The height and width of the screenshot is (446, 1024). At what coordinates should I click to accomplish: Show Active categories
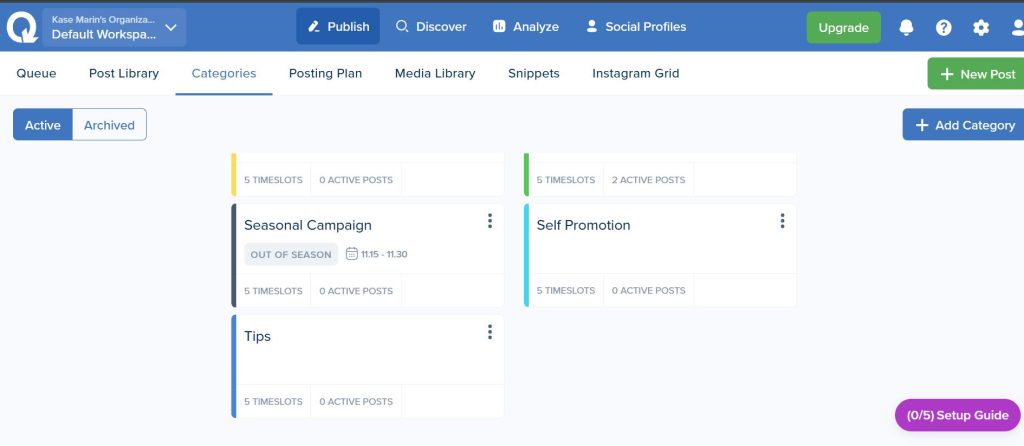tap(42, 125)
